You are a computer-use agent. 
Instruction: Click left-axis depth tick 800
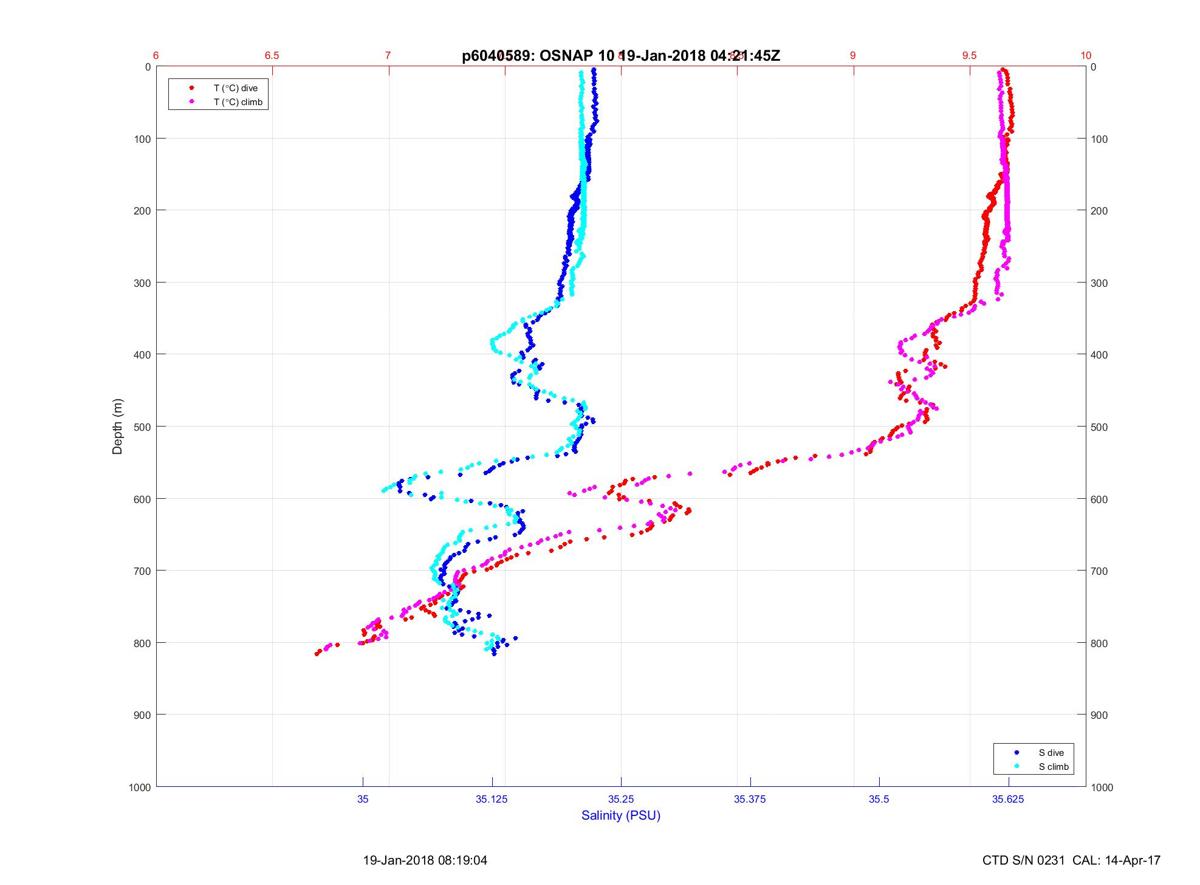[142, 643]
